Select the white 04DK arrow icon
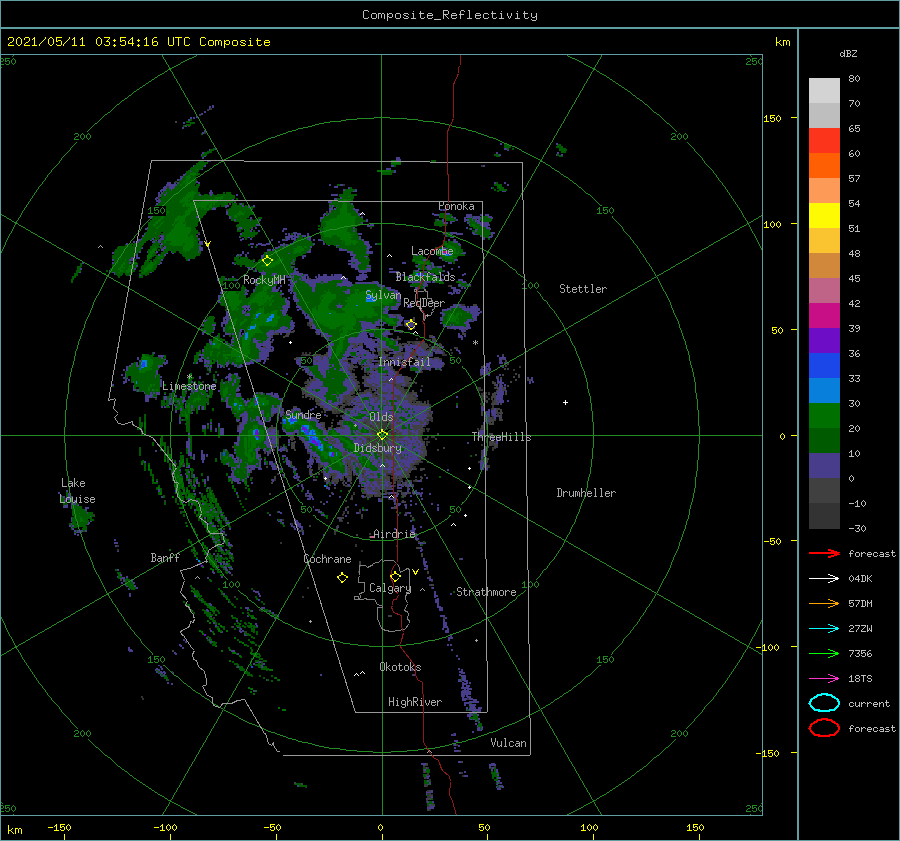Image resolution: width=900 pixels, height=841 pixels. 824,579
